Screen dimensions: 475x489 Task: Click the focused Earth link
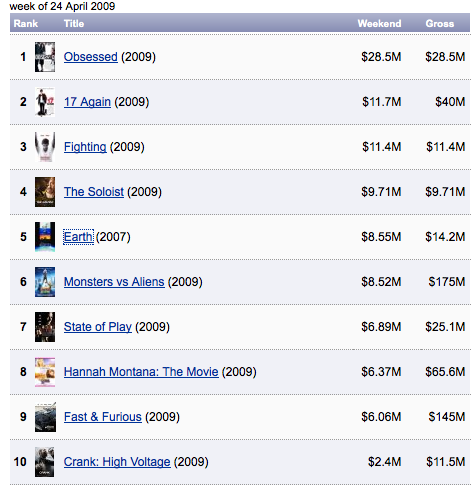click(78, 237)
